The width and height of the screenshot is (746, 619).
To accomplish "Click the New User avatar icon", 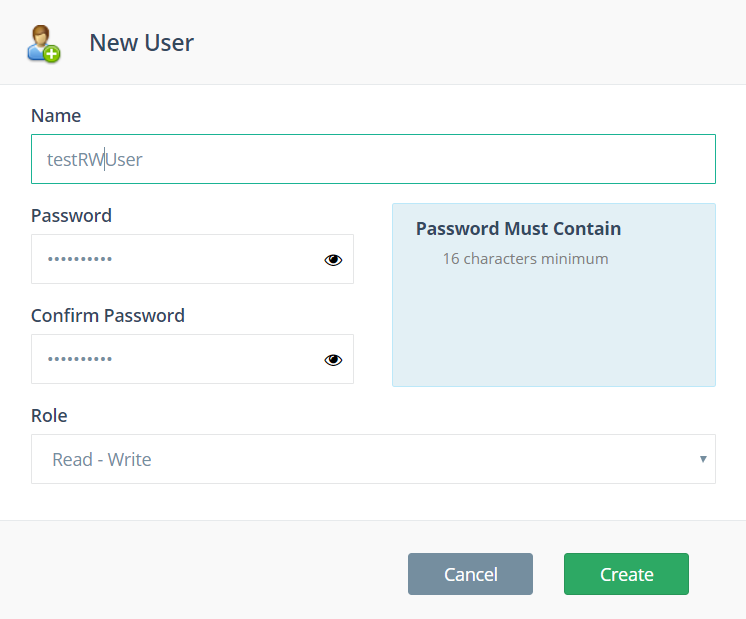I will [43, 43].
